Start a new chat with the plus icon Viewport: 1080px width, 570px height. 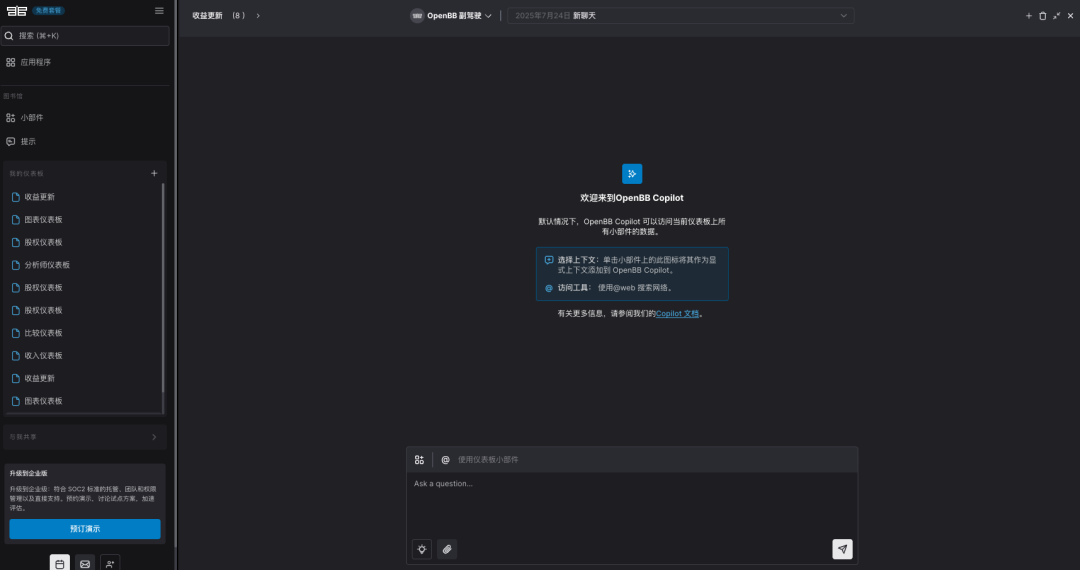coord(1028,16)
